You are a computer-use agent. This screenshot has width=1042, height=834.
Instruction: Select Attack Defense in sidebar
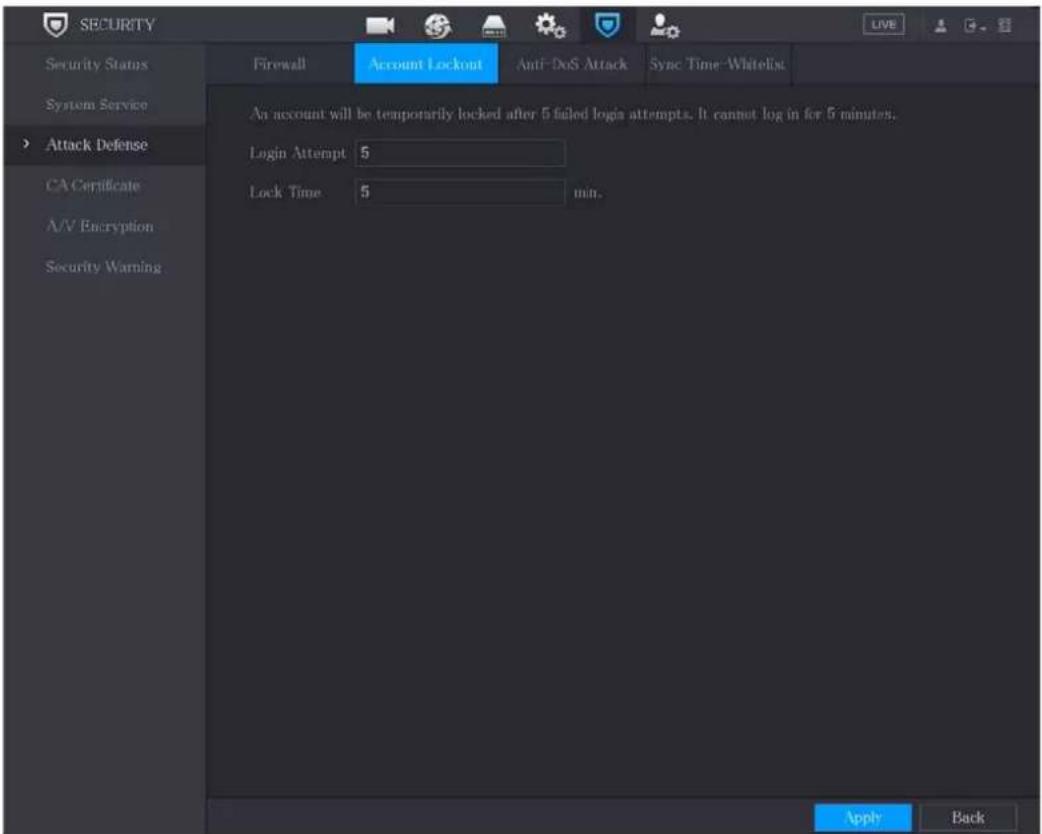click(x=97, y=145)
